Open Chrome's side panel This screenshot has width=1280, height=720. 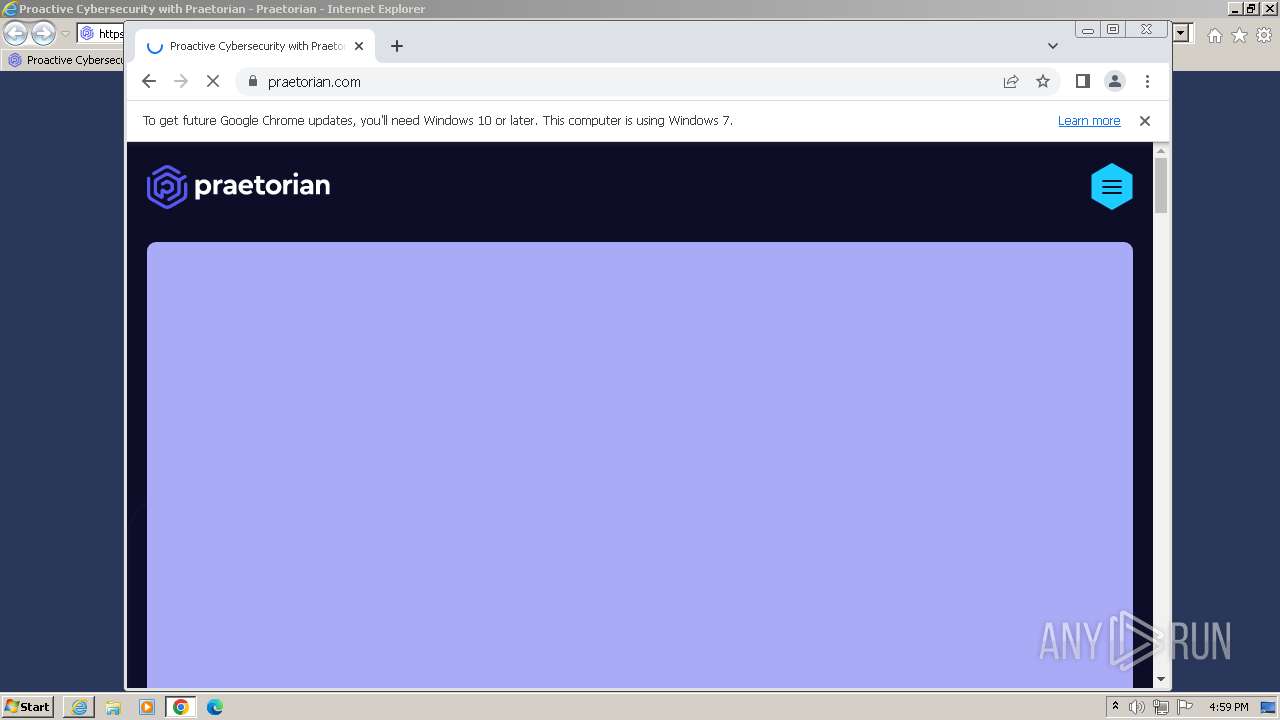point(1082,82)
